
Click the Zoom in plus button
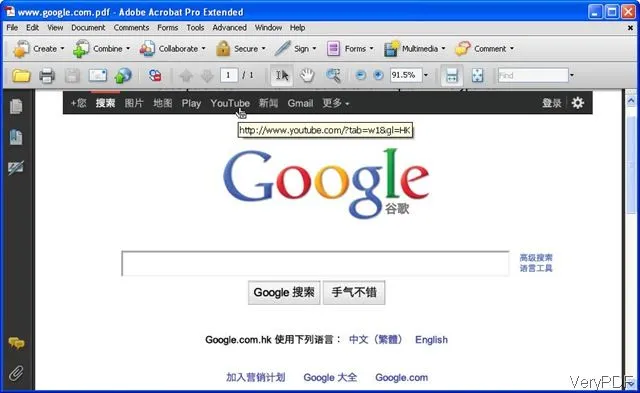[378, 75]
